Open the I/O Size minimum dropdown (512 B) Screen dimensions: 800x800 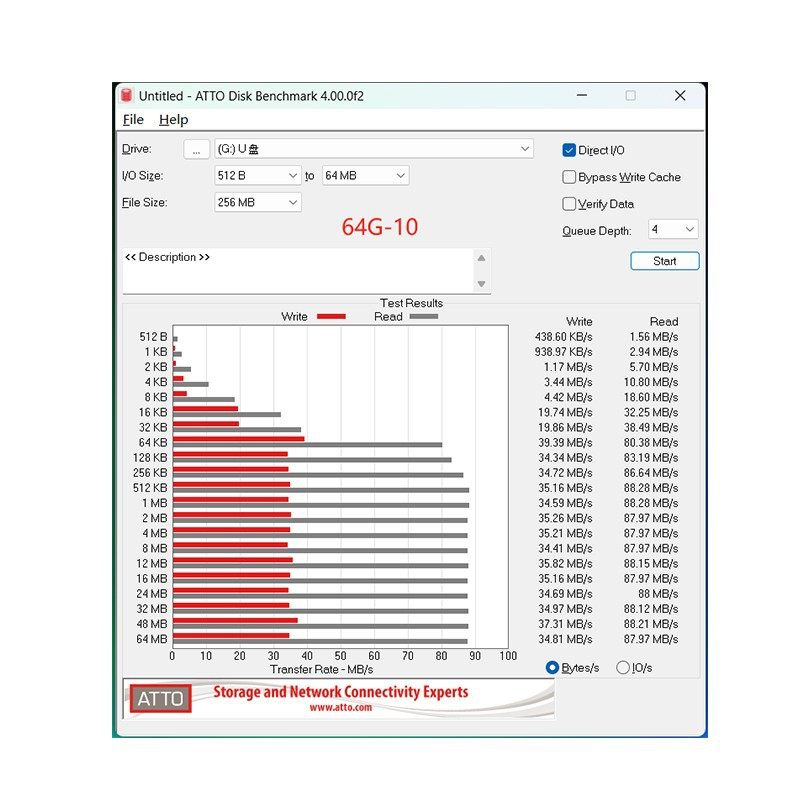tap(258, 176)
